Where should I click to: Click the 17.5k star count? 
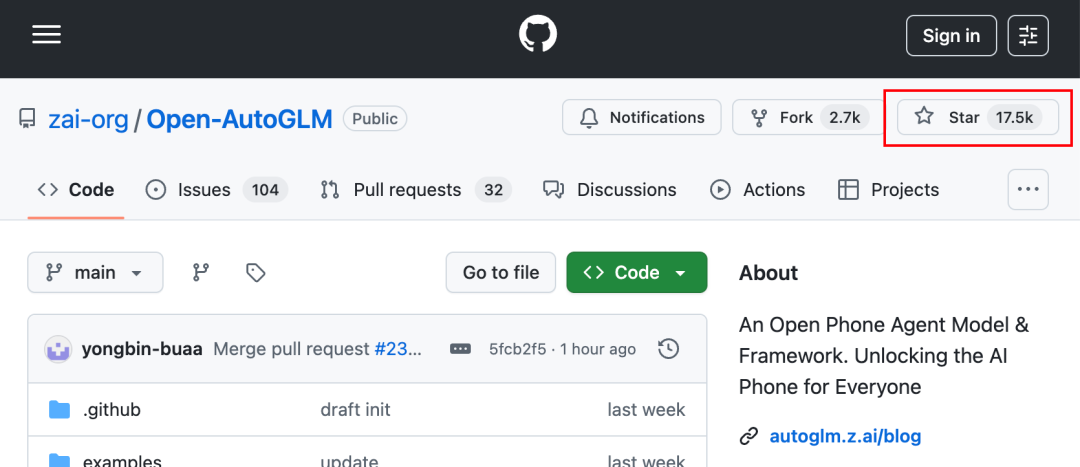[1015, 117]
